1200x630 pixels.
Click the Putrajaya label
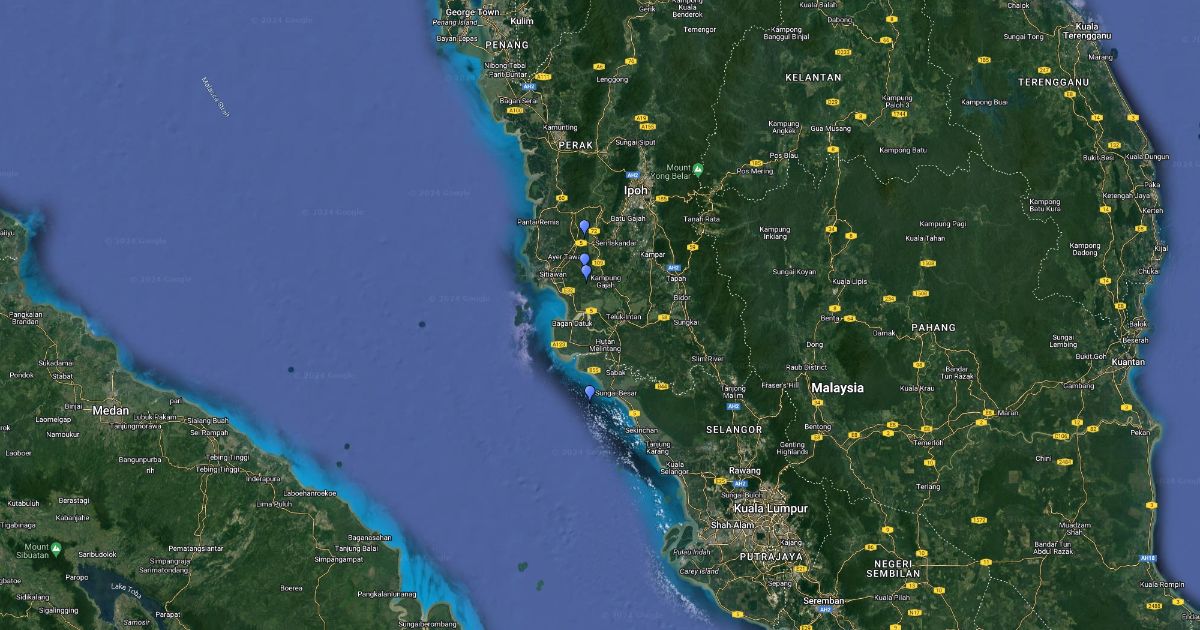pyautogui.click(x=771, y=556)
